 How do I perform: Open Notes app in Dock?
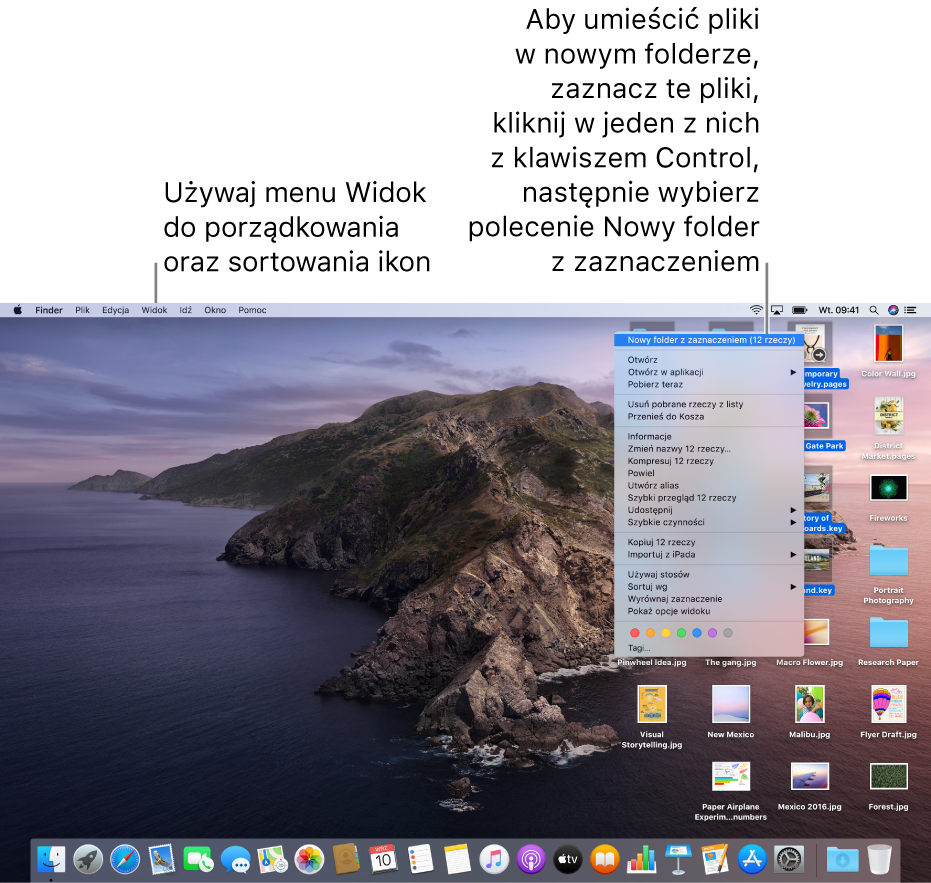point(457,859)
